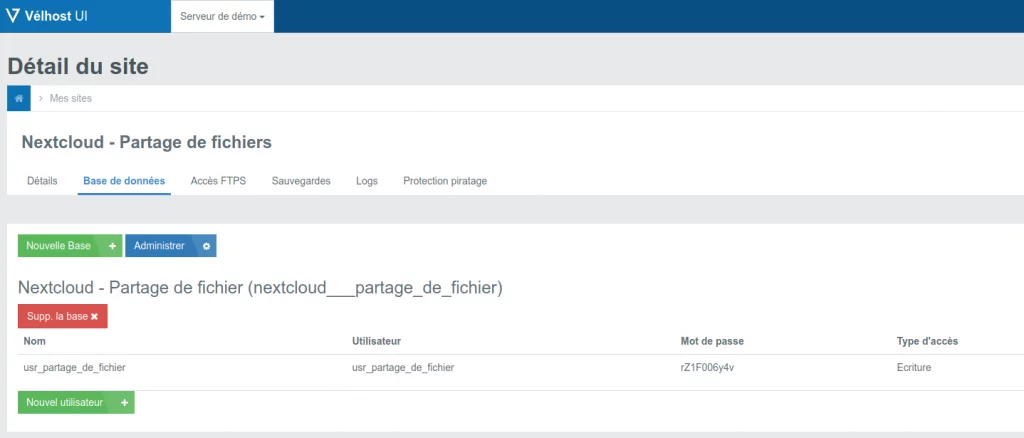Open the Protection piratage tab

pyautogui.click(x=445, y=181)
